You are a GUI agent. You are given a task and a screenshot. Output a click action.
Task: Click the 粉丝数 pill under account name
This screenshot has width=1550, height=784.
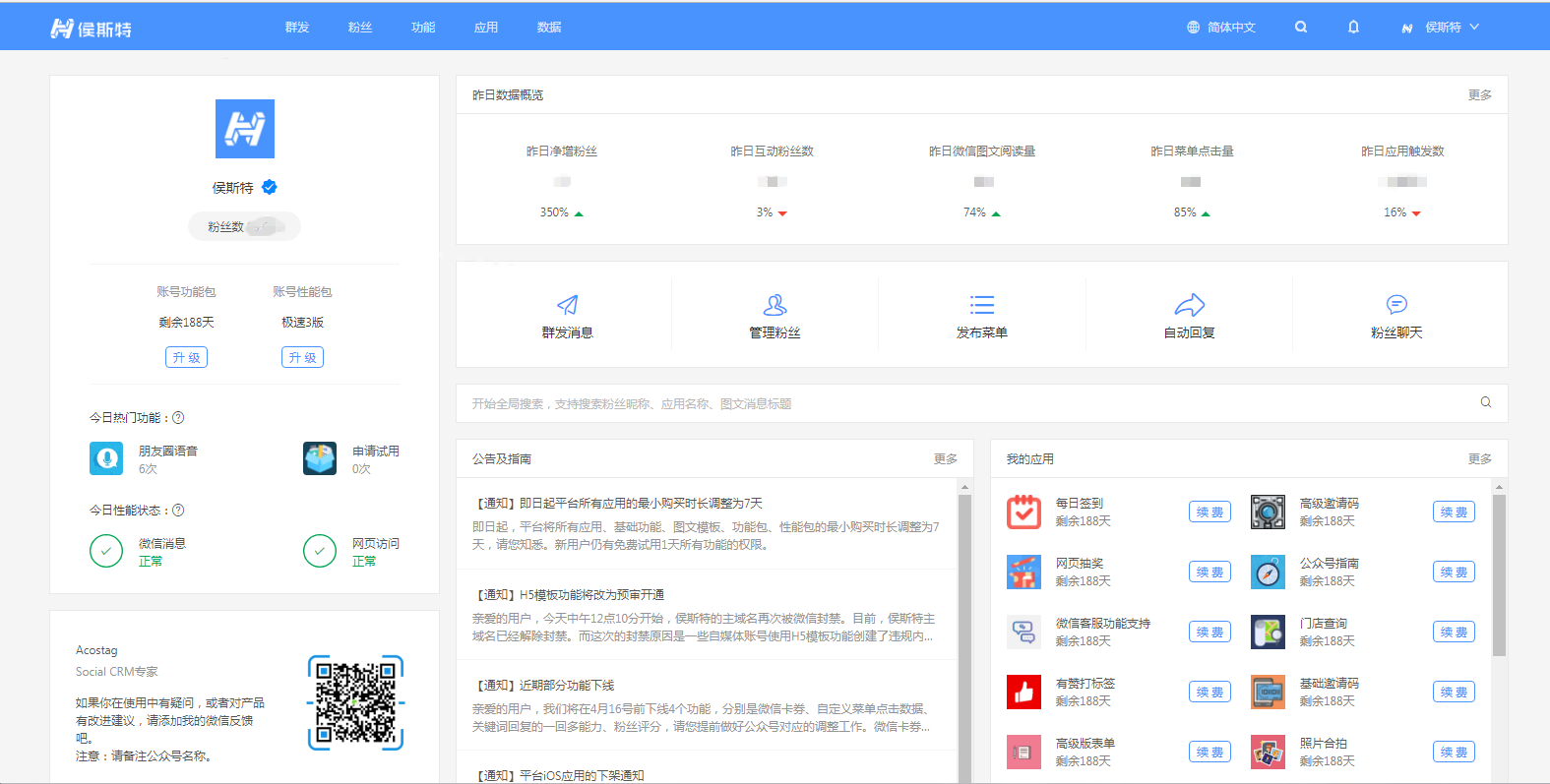(x=244, y=227)
